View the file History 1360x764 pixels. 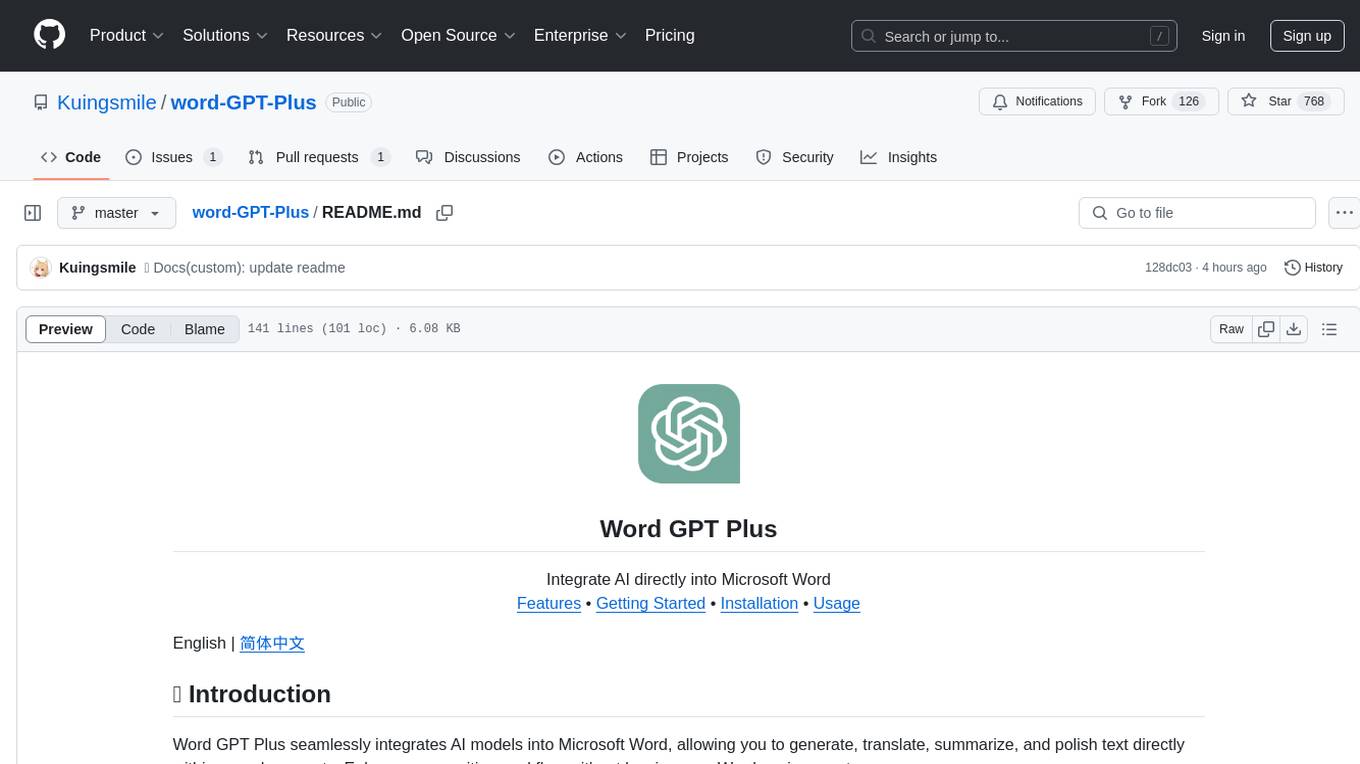point(1313,268)
